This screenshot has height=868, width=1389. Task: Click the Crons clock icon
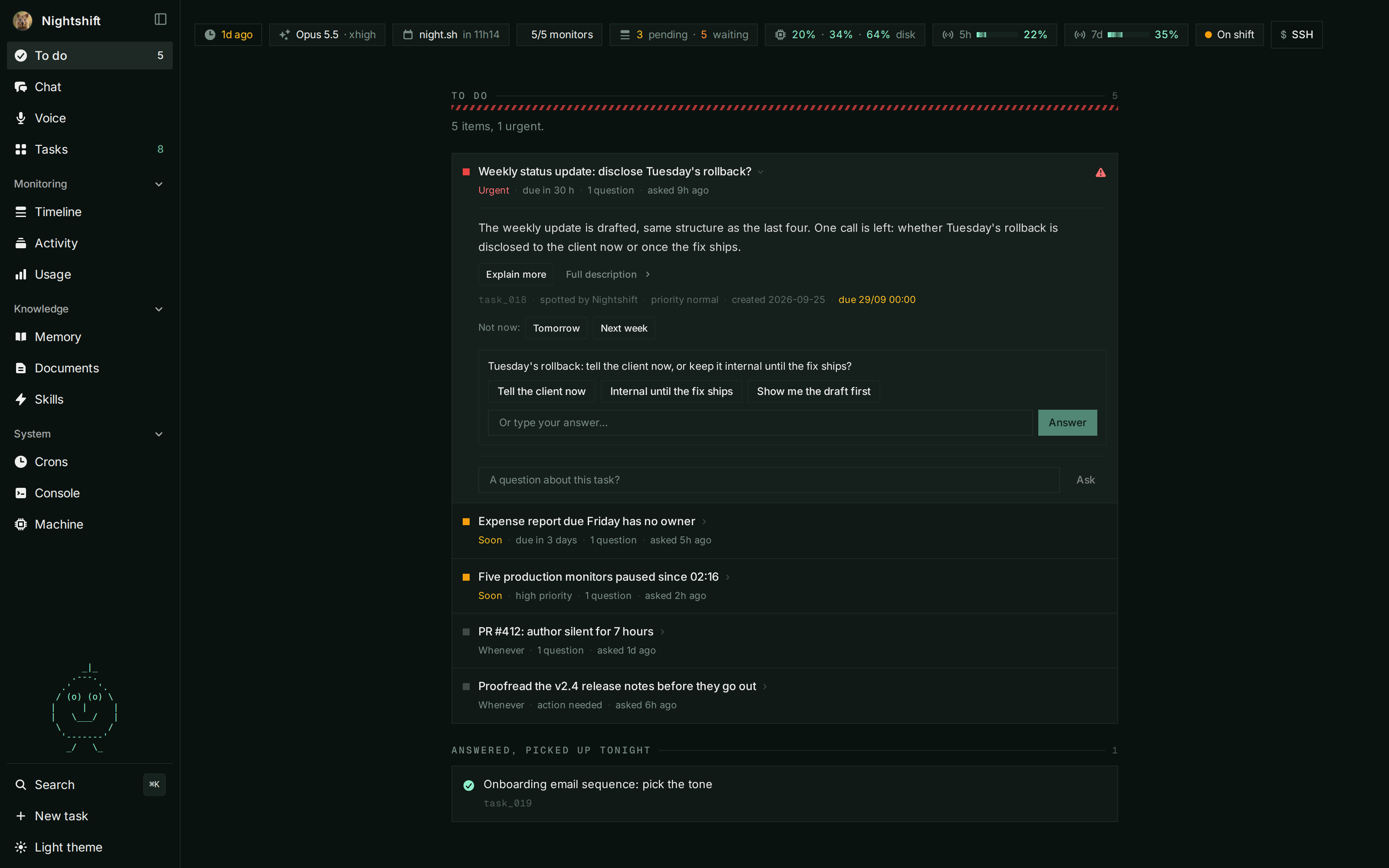[x=21, y=462]
